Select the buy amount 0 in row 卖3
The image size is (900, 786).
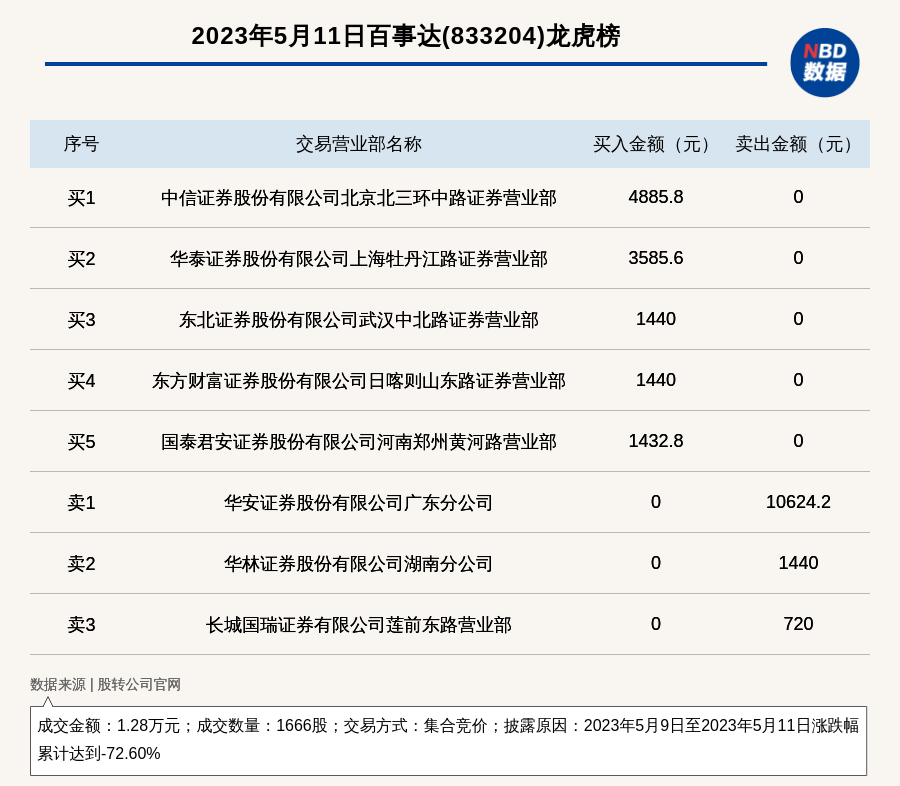(x=655, y=624)
